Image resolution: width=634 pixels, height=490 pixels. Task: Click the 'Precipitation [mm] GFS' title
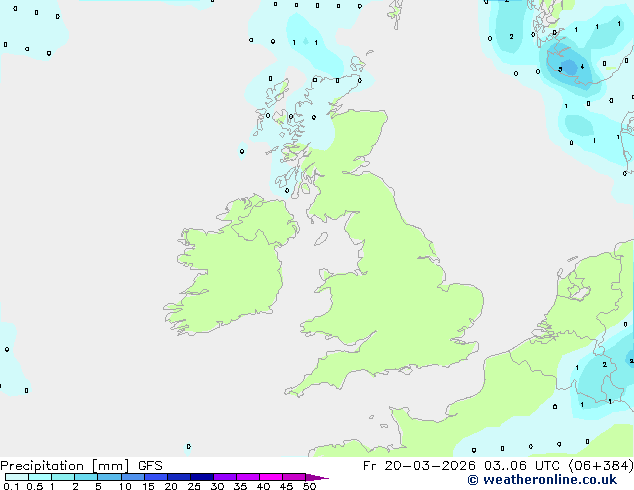81,466
